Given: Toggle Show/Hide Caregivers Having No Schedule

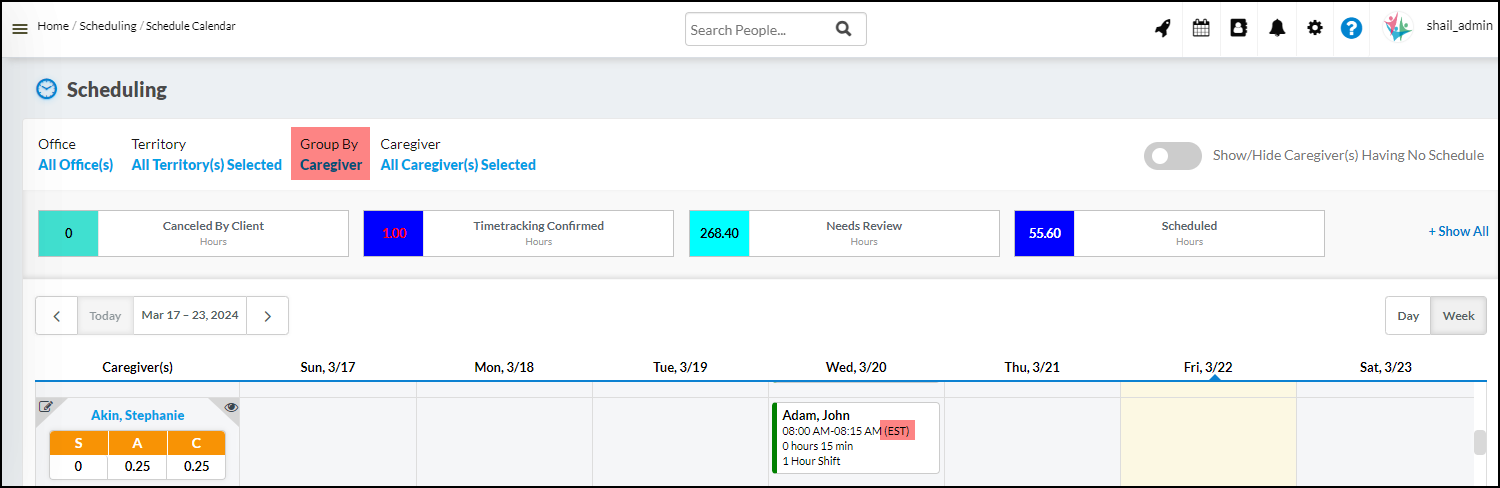Looking at the screenshot, I should pyautogui.click(x=1174, y=156).
